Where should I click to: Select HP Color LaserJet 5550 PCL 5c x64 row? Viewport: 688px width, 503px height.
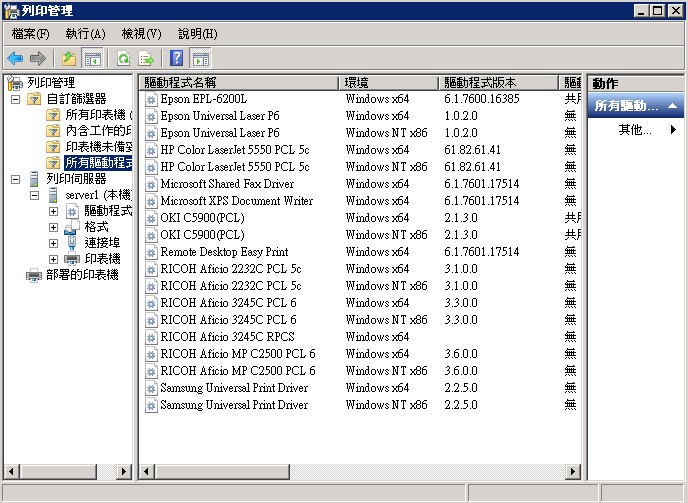pyautogui.click(x=361, y=150)
